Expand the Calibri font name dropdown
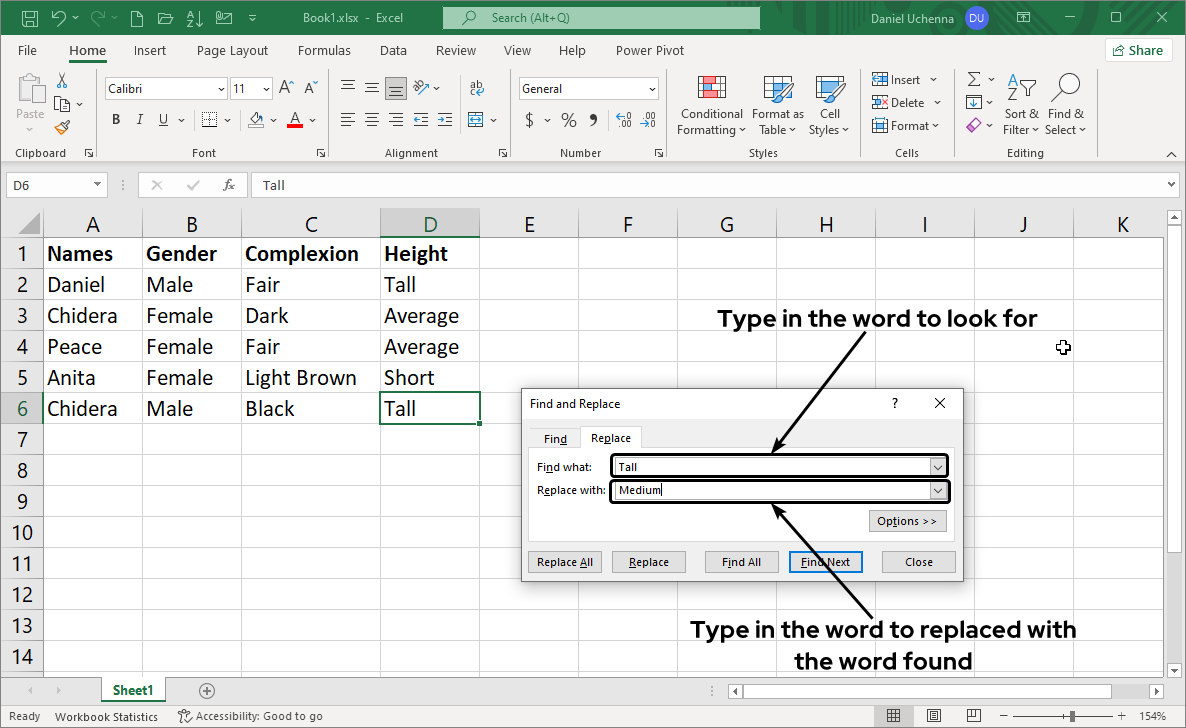 click(x=221, y=89)
